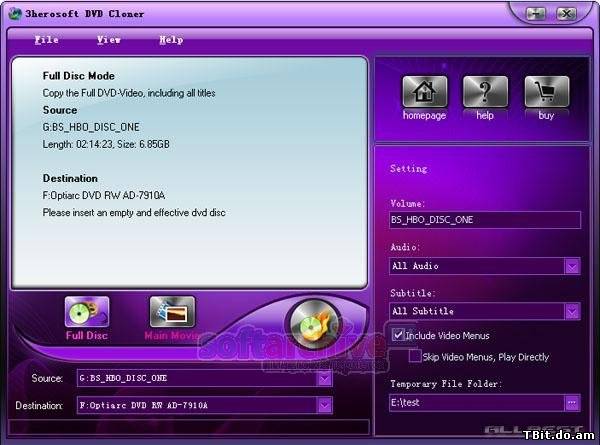Select the Full Disc mode icon

tap(87, 312)
